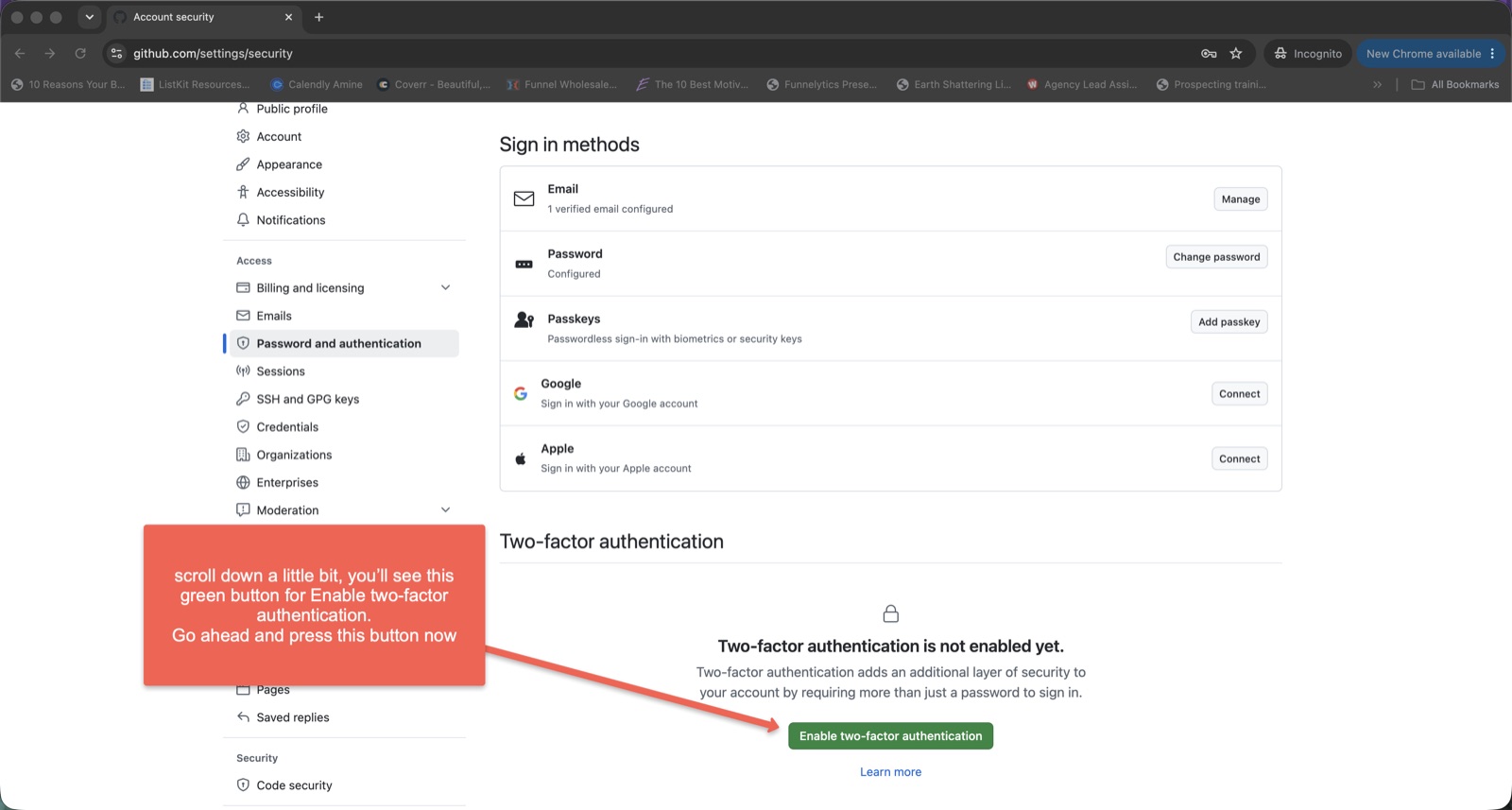The height and width of the screenshot is (810, 1512).
Task: Click the Organizations building icon
Action: click(243, 455)
